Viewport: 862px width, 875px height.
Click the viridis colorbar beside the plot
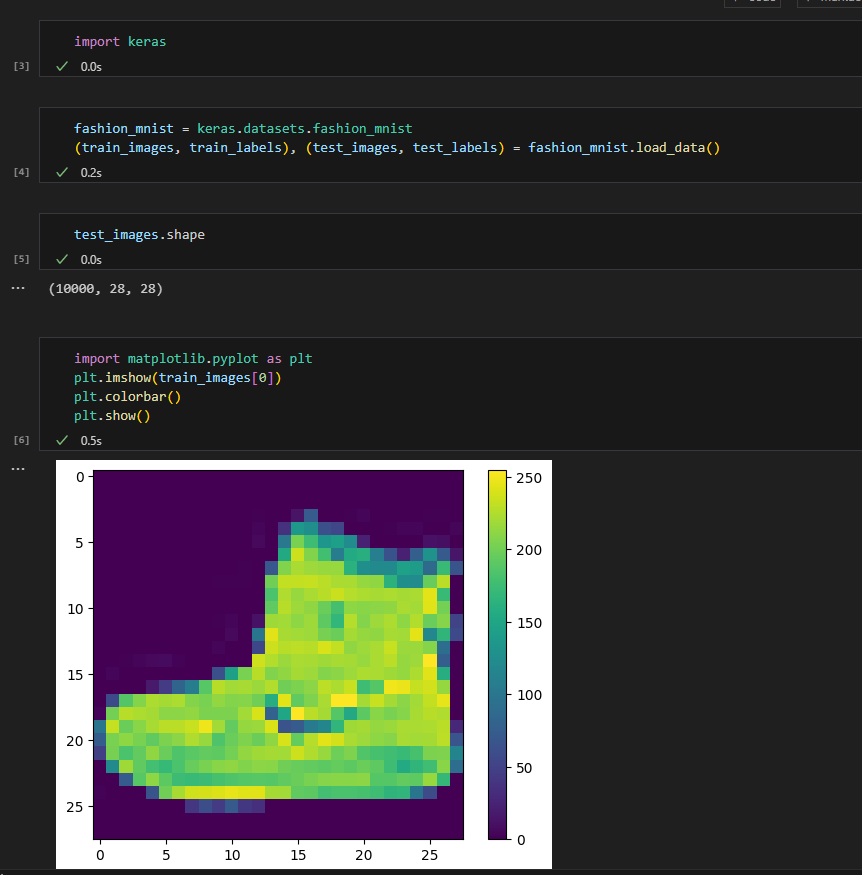(497, 655)
